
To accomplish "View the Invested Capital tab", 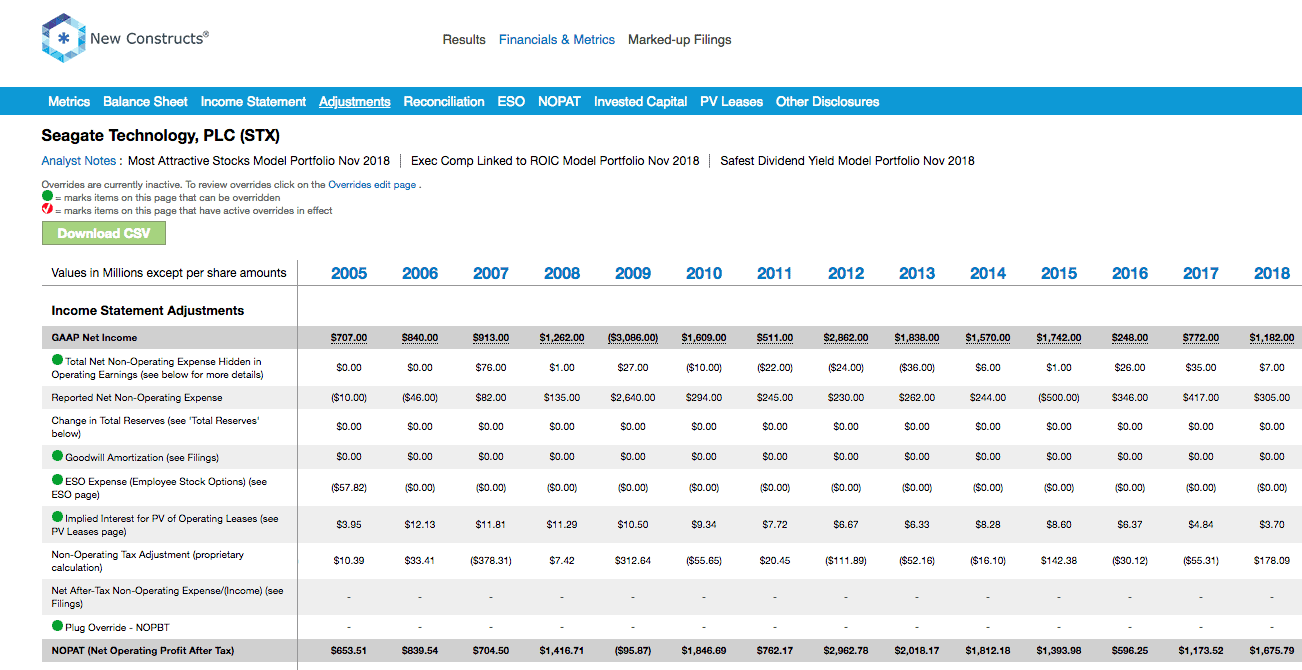I will coord(640,102).
